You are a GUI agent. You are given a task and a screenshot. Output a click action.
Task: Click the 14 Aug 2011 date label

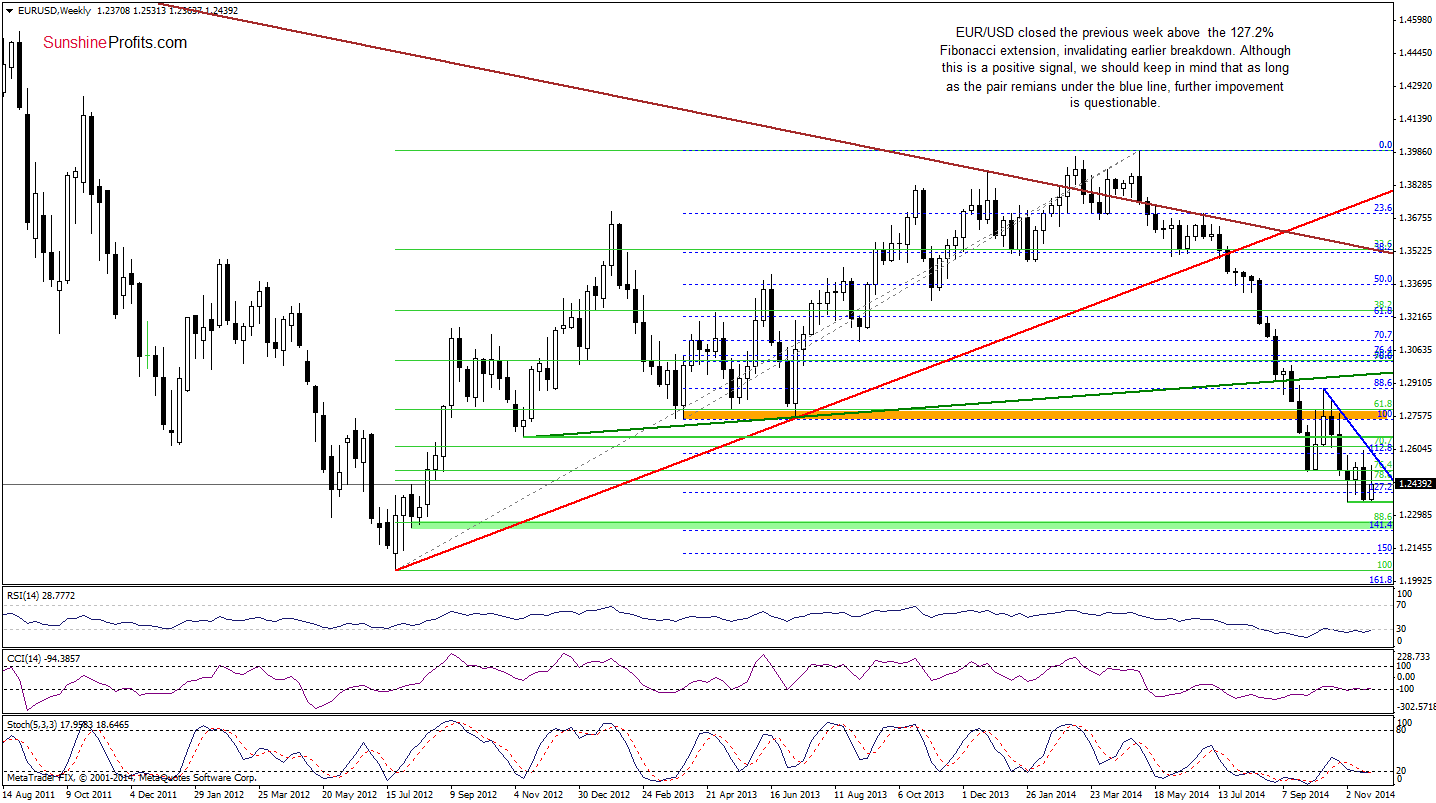29,794
